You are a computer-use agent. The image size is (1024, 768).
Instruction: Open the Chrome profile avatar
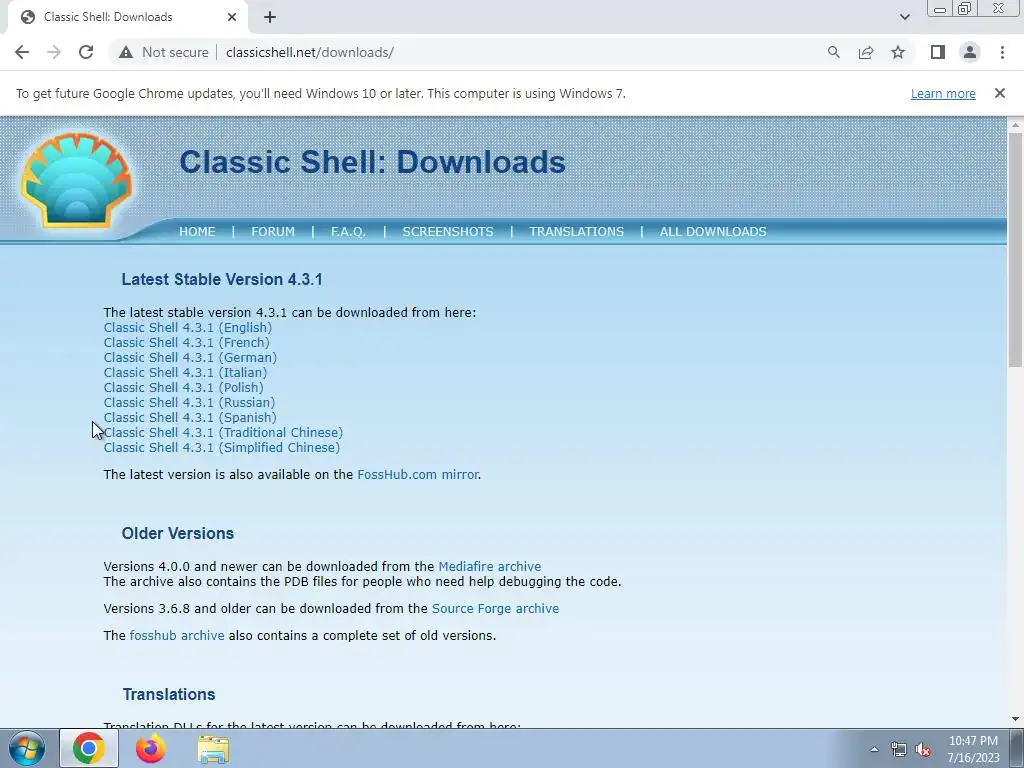[x=970, y=52]
